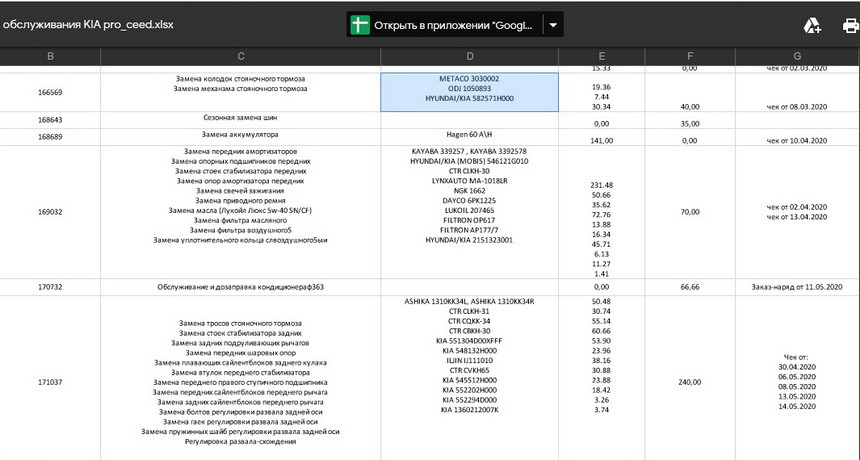Screen dimensions: 860x460
Task: Click the cell with mileage 169032
Action: tap(50, 212)
